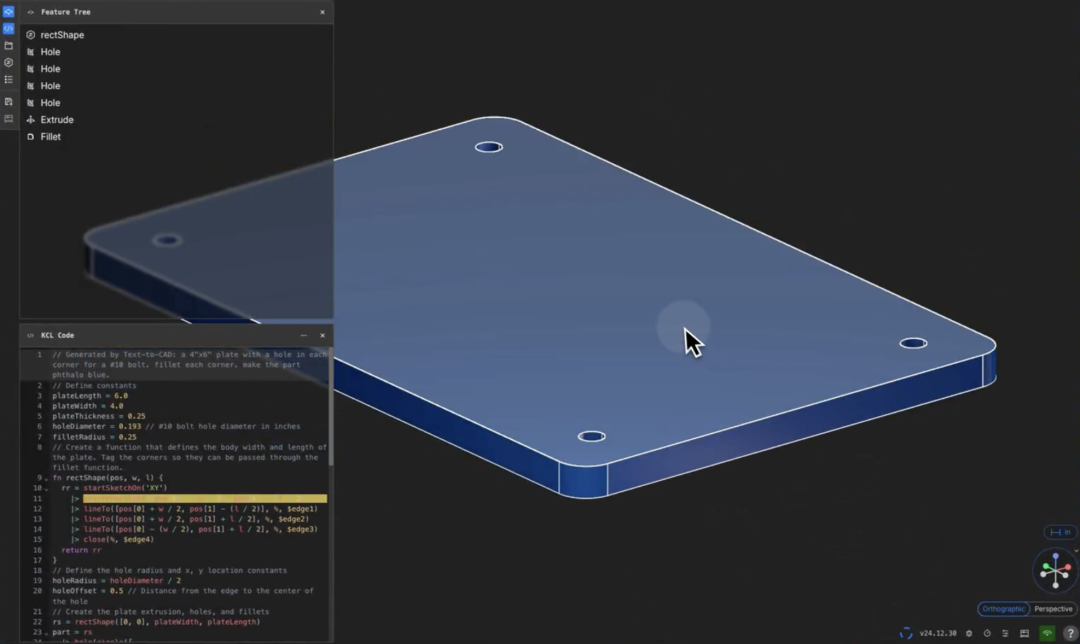Click code line 'plateThickness = 0.25'

pyautogui.click(x=98, y=417)
